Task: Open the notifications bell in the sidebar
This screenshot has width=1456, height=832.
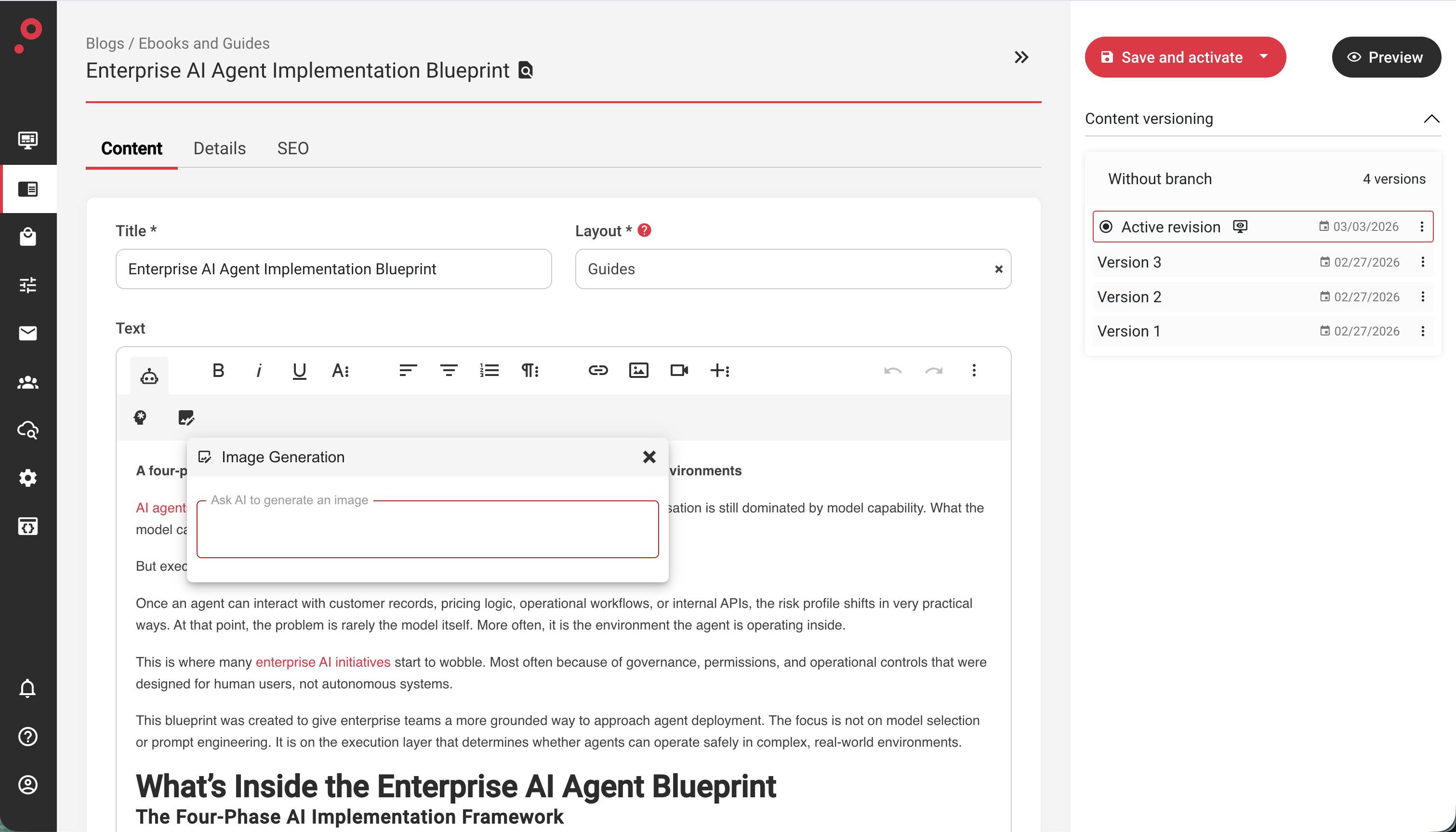Action: pos(28,688)
